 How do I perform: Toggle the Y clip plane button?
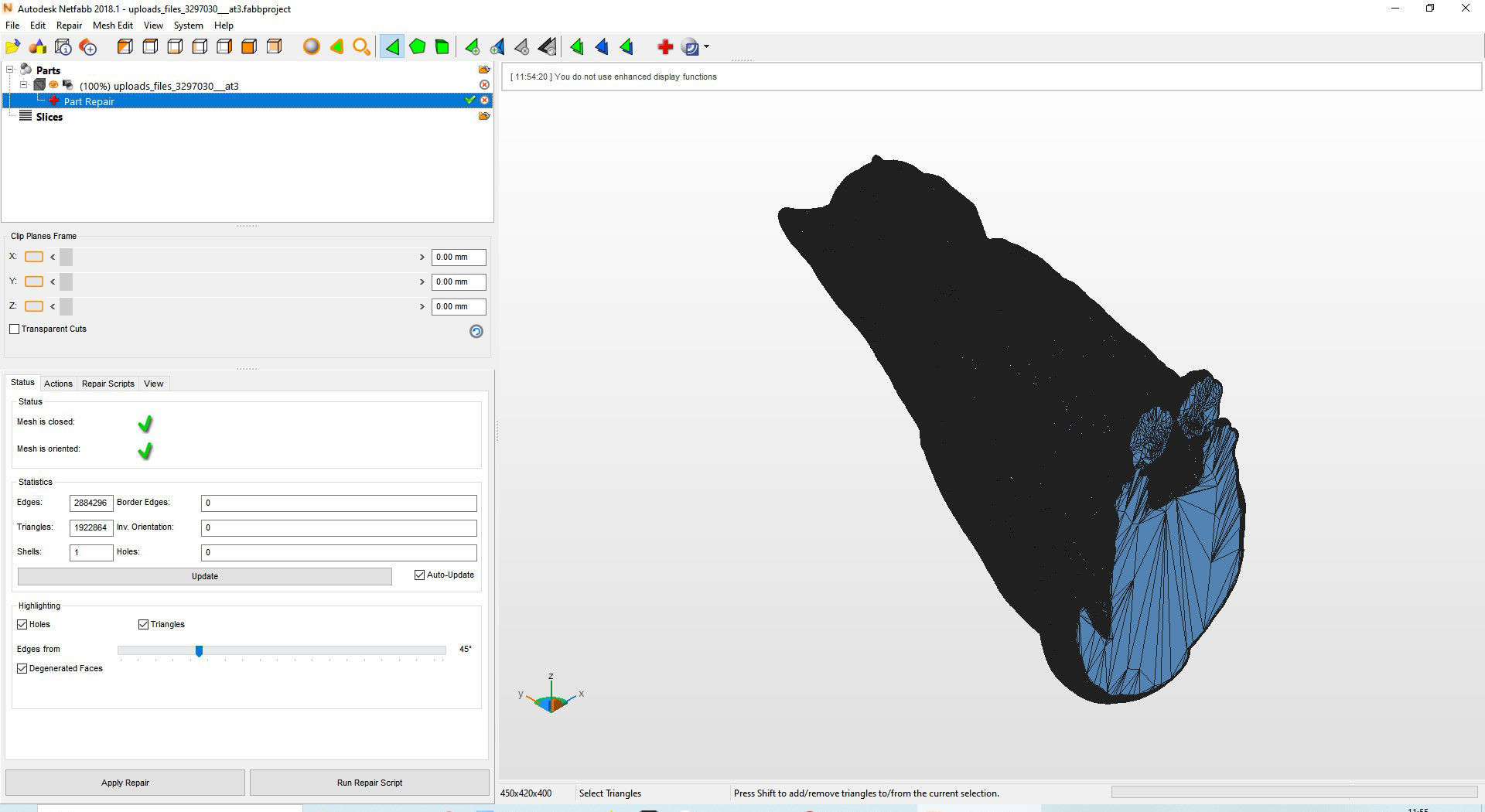pos(34,281)
